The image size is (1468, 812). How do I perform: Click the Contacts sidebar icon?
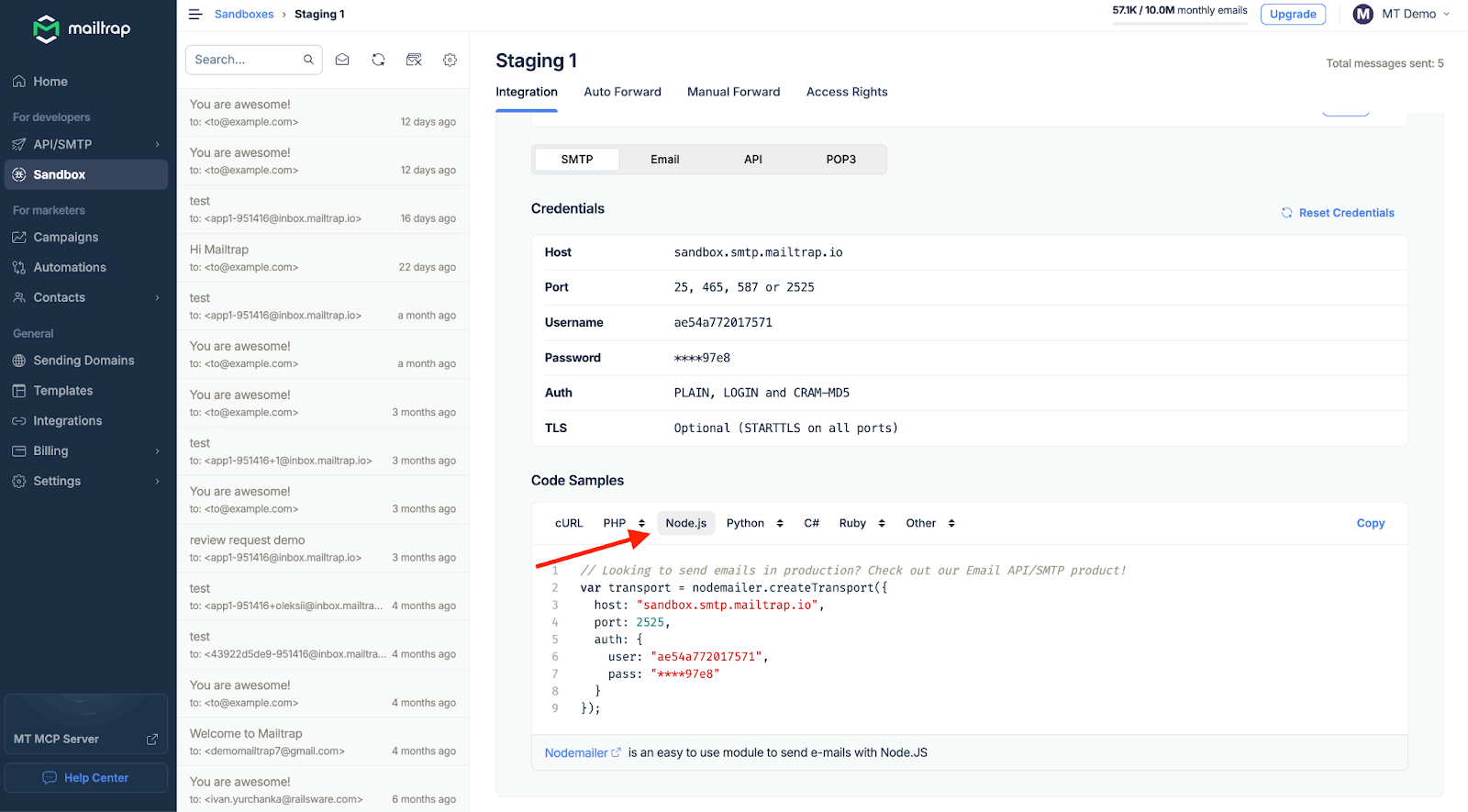click(x=19, y=297)
